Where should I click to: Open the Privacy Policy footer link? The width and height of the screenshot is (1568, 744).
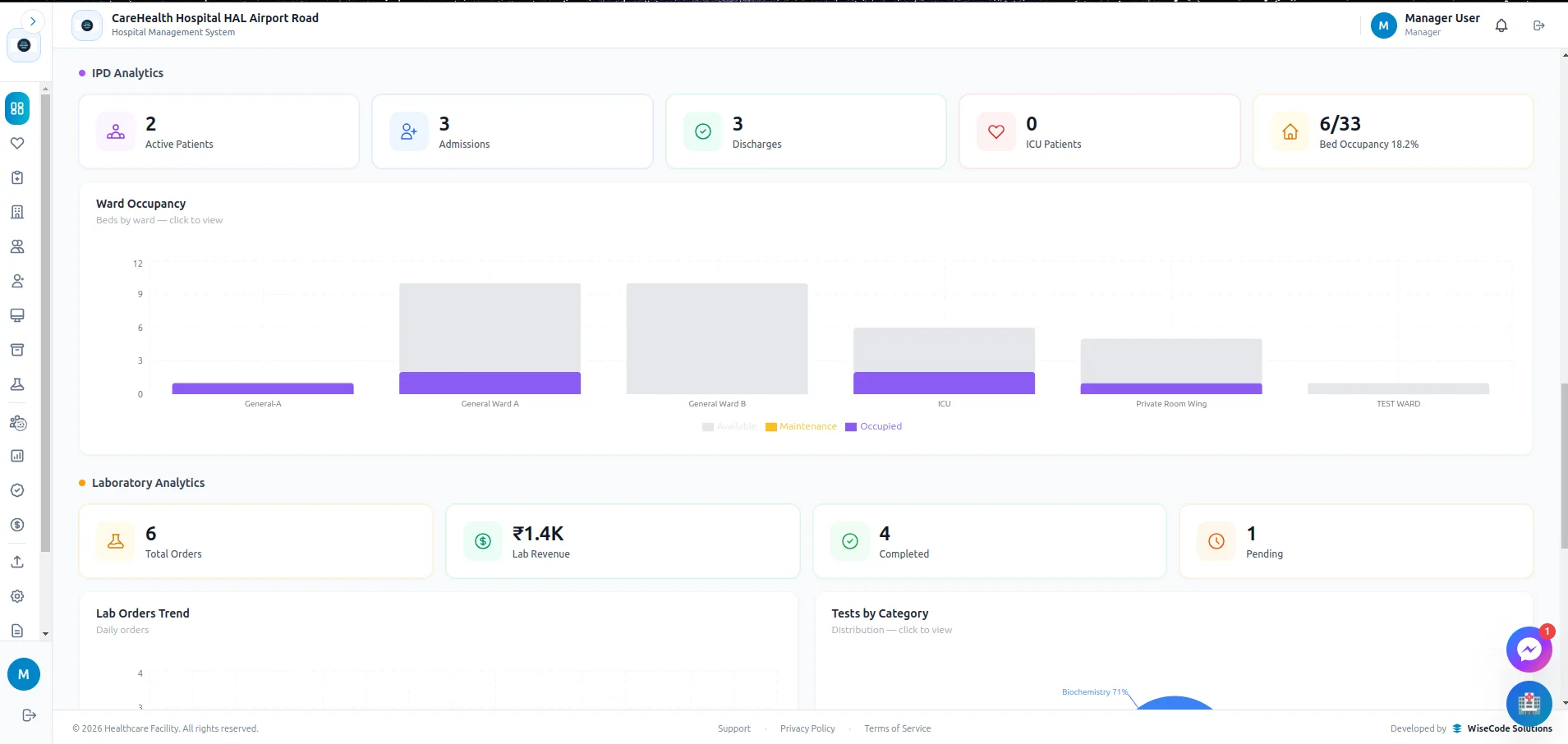(807, 728)
